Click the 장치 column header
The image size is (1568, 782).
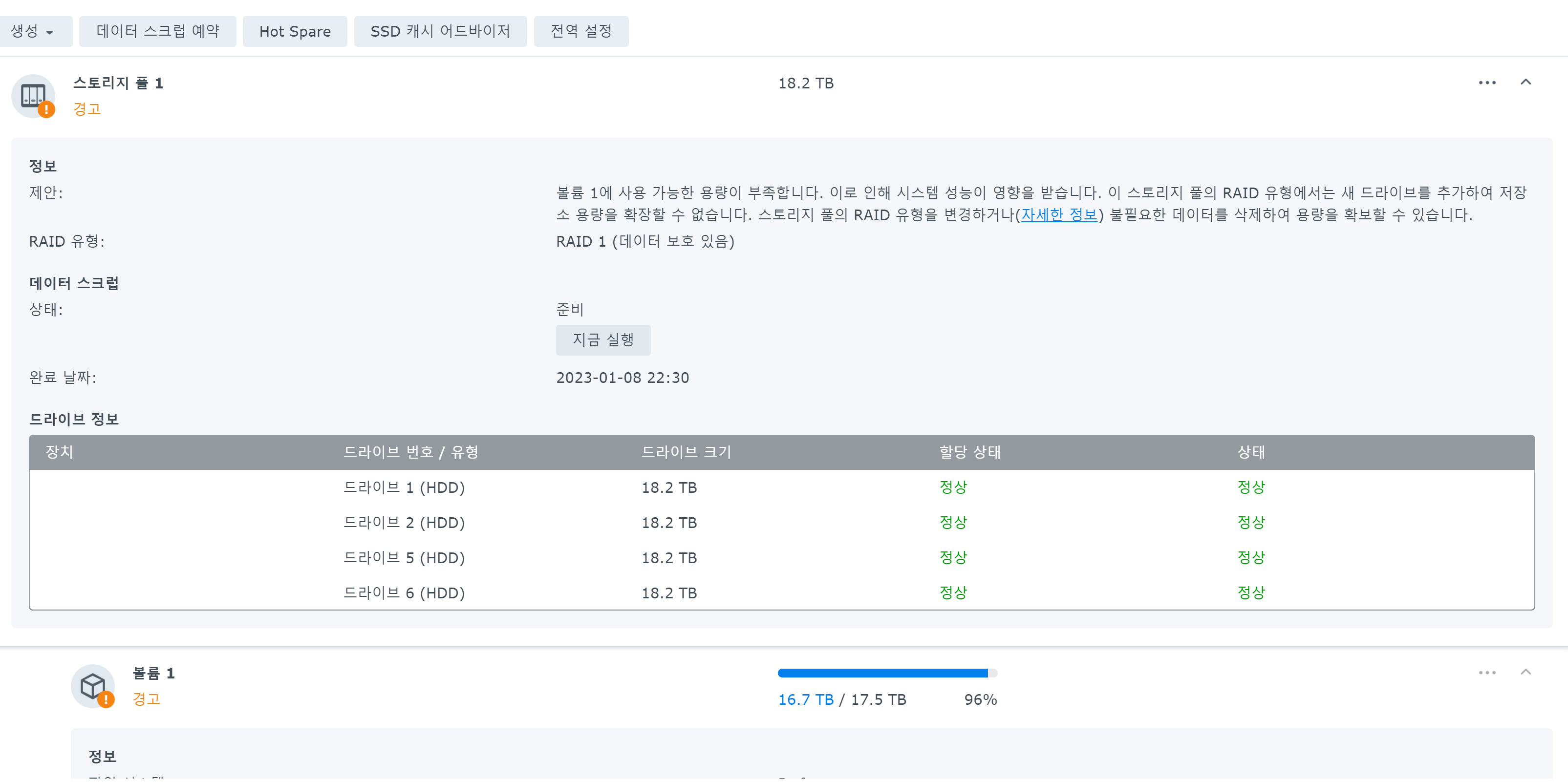point(60,452)
